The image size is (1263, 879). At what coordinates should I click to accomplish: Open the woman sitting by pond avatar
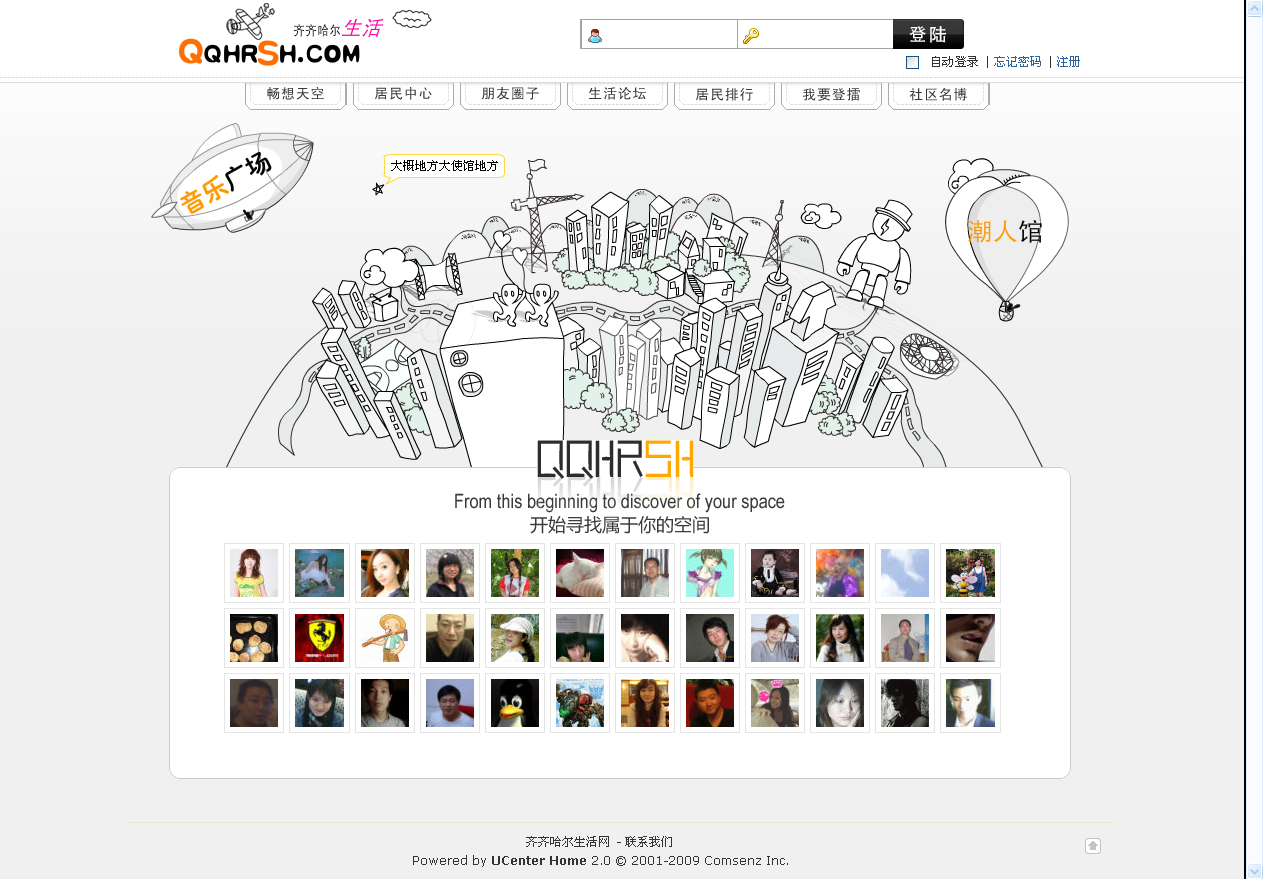click(x=319, y=573)
